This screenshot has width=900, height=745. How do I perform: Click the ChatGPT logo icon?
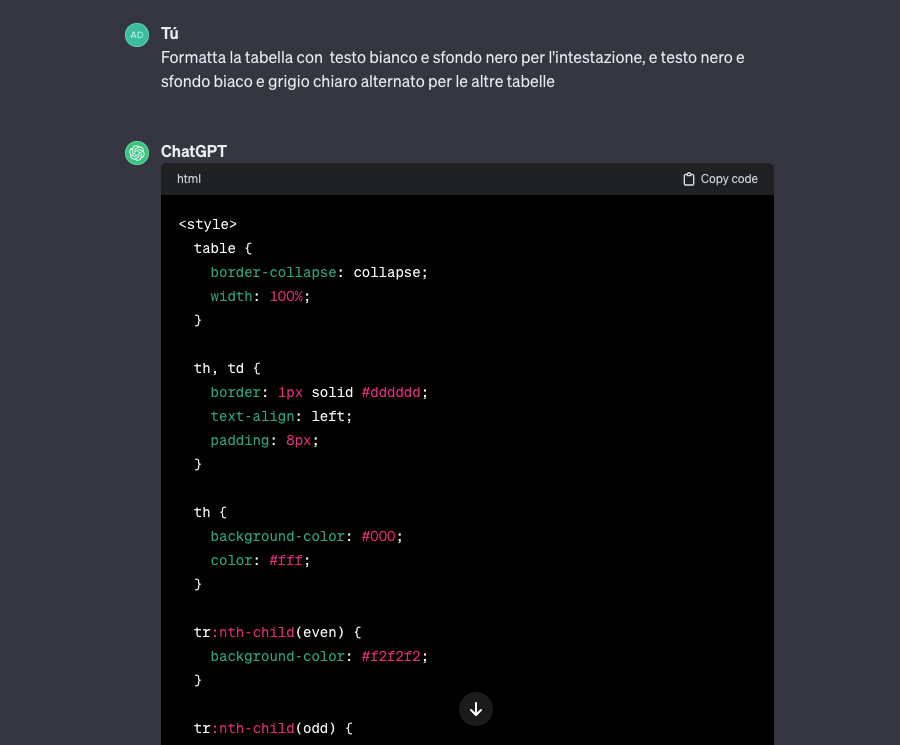tap(136, 153)
